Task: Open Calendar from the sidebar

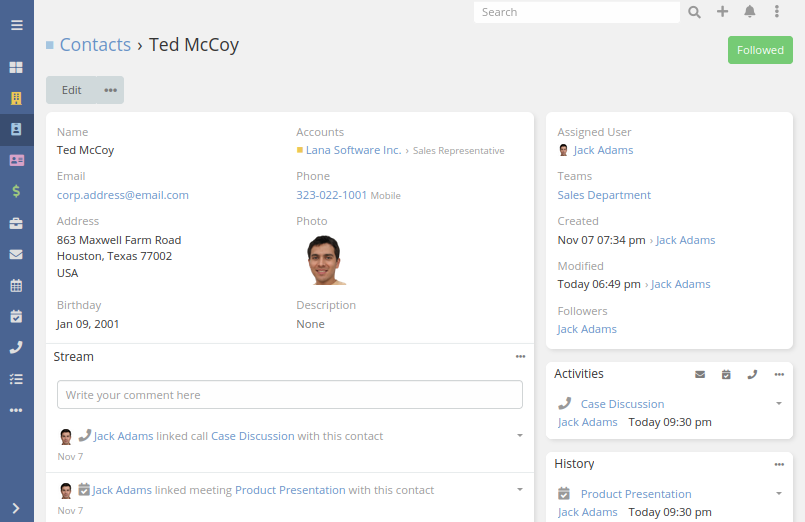Action: click(16, 286)
